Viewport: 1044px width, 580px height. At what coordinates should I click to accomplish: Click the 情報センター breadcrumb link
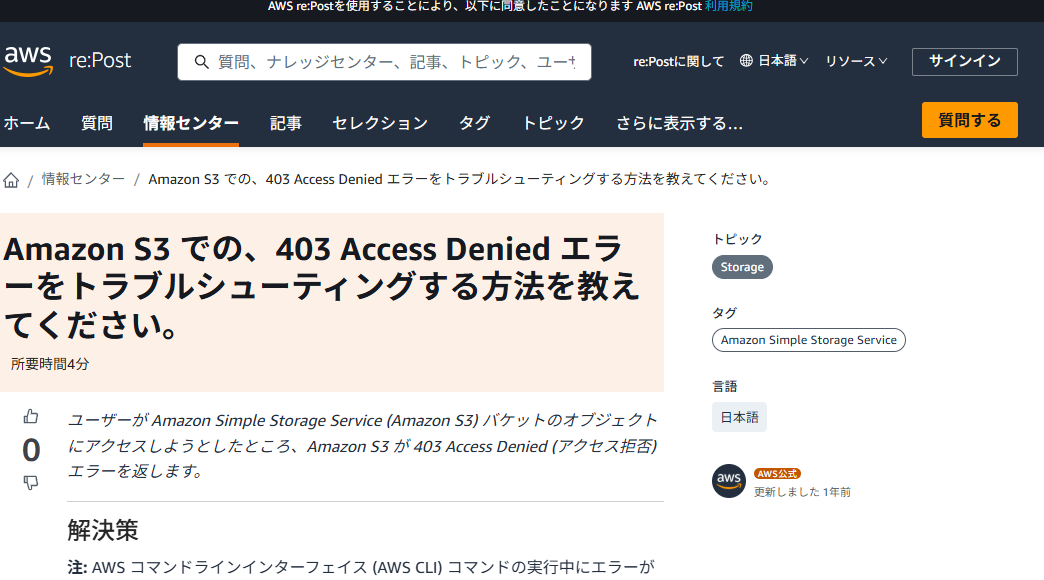83,179
